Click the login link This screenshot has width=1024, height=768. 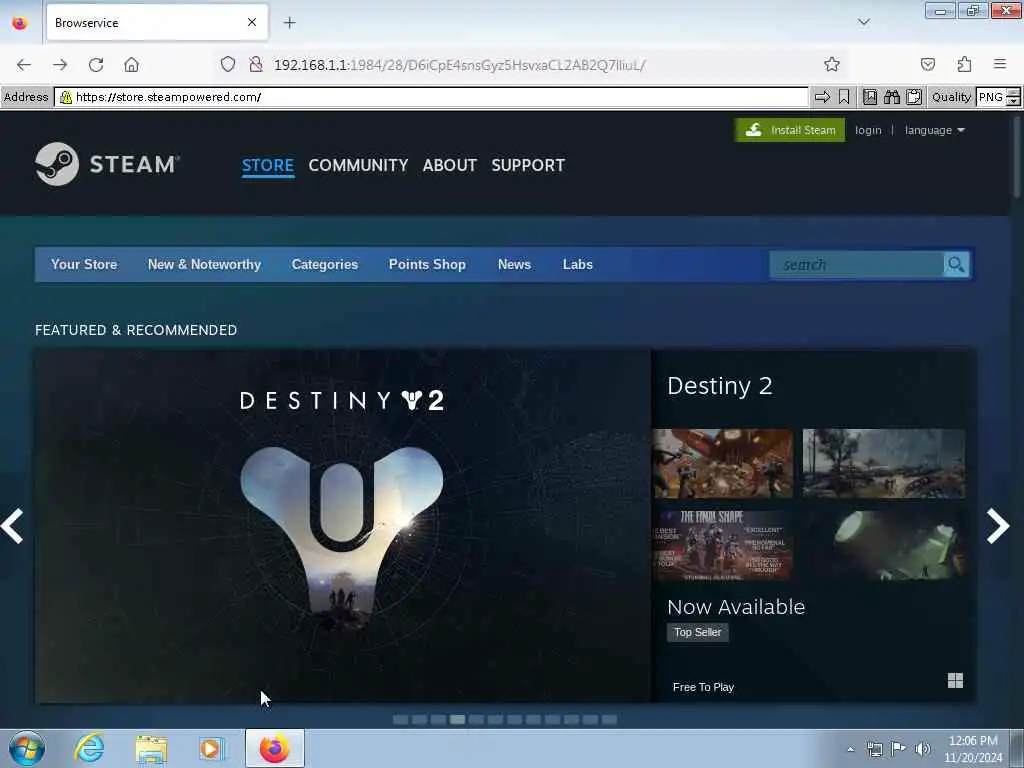[868, 131]
